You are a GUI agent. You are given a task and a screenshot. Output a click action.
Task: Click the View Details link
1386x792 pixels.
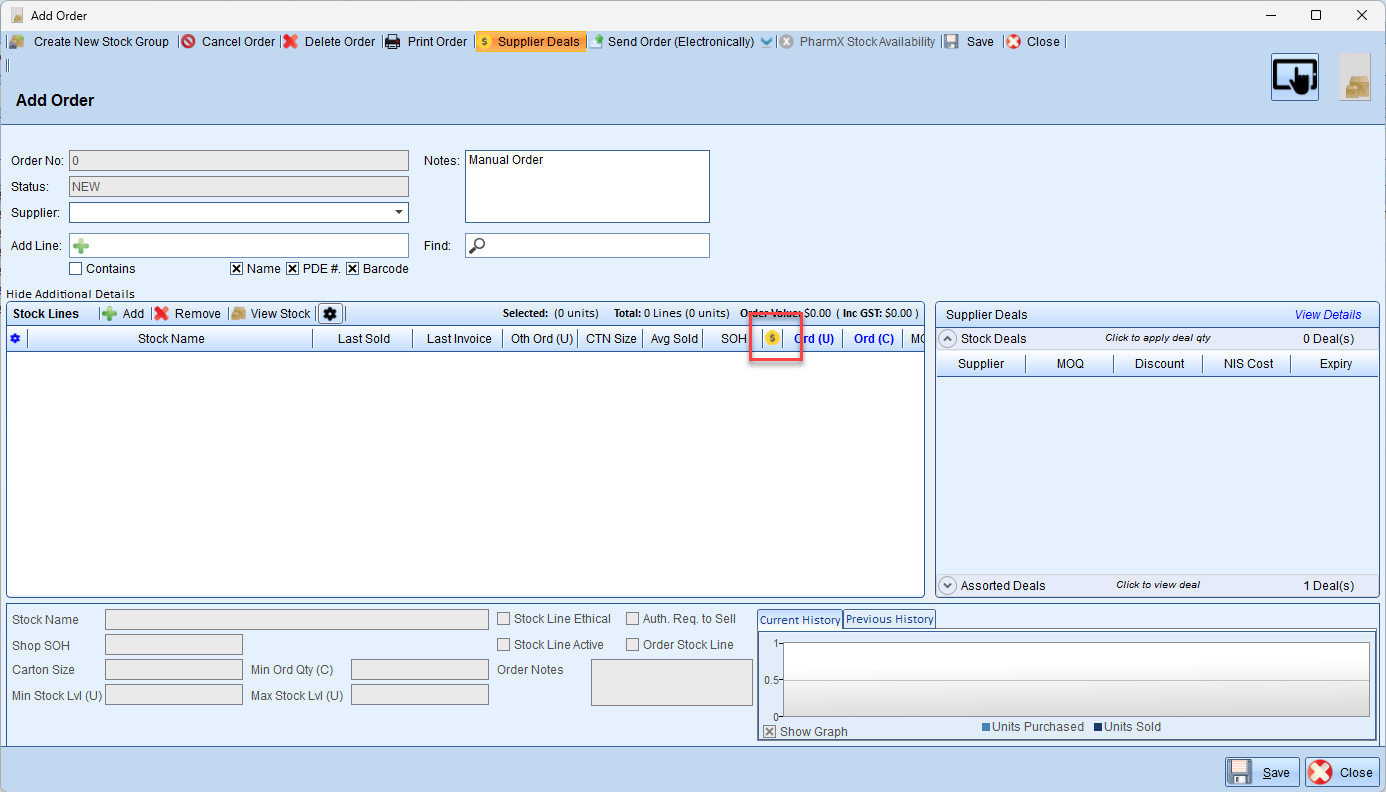point(1327,315)
